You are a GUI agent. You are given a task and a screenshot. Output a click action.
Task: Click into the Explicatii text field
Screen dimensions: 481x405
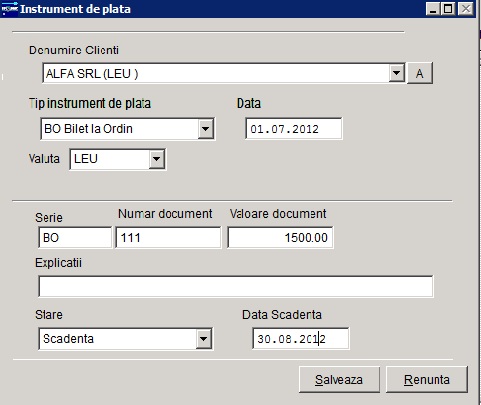tap(236, 286)
